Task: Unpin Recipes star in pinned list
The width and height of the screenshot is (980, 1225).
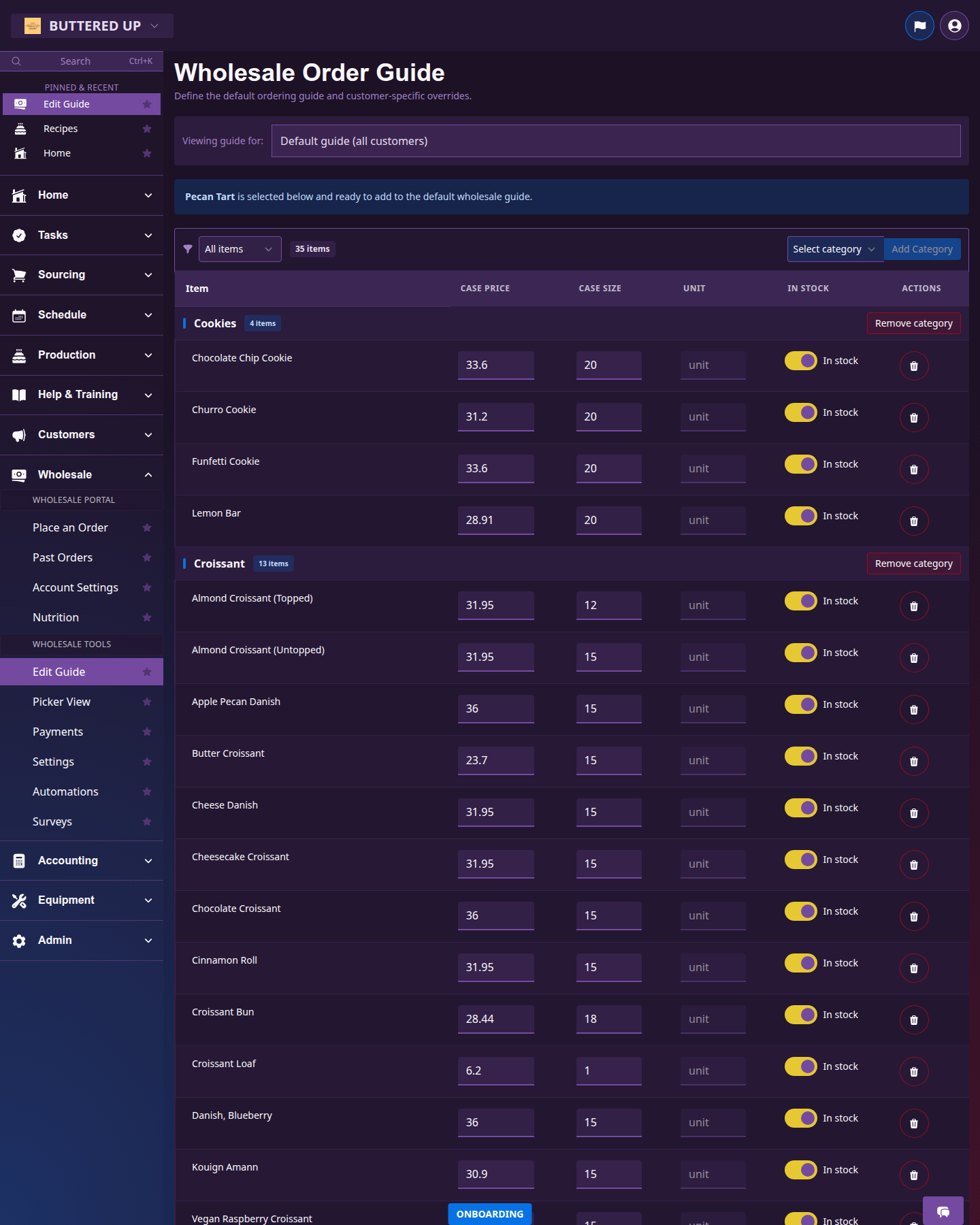Action: click(147, 129)
